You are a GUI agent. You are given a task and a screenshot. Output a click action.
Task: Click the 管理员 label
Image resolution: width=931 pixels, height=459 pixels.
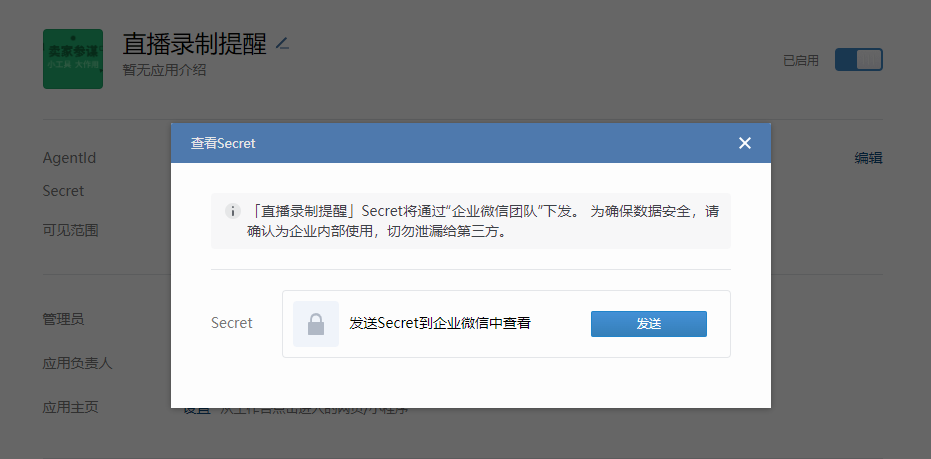click(x=63, y=319)
